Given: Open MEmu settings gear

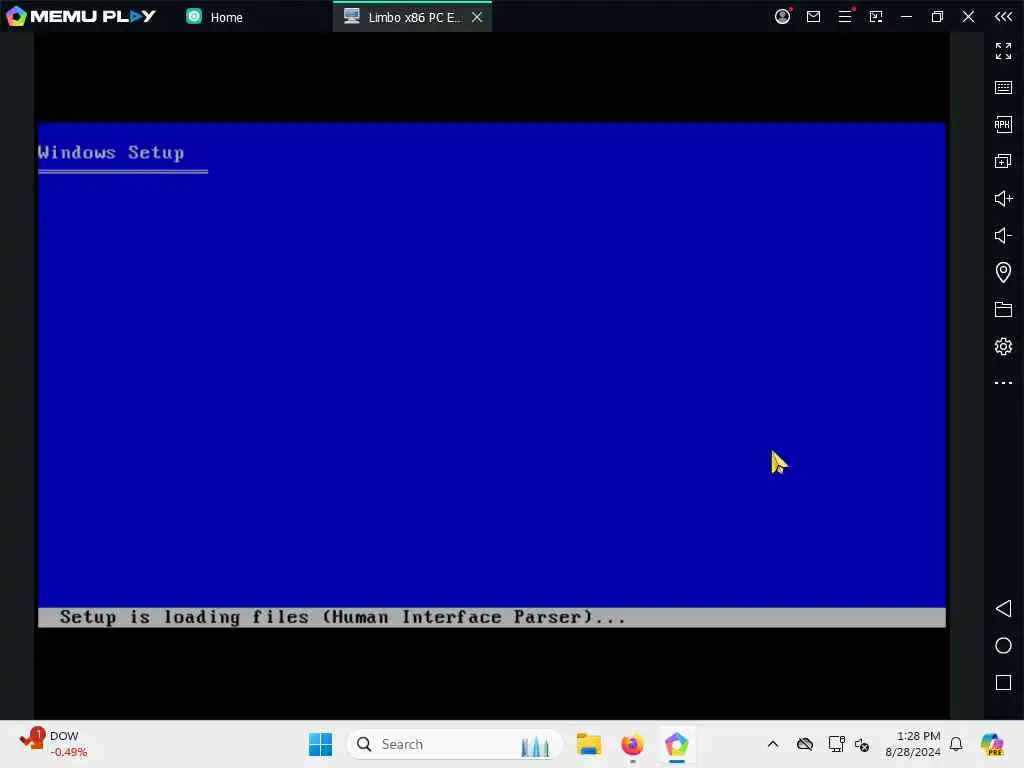Looking at the screenshot, I should coord(1003,346).
